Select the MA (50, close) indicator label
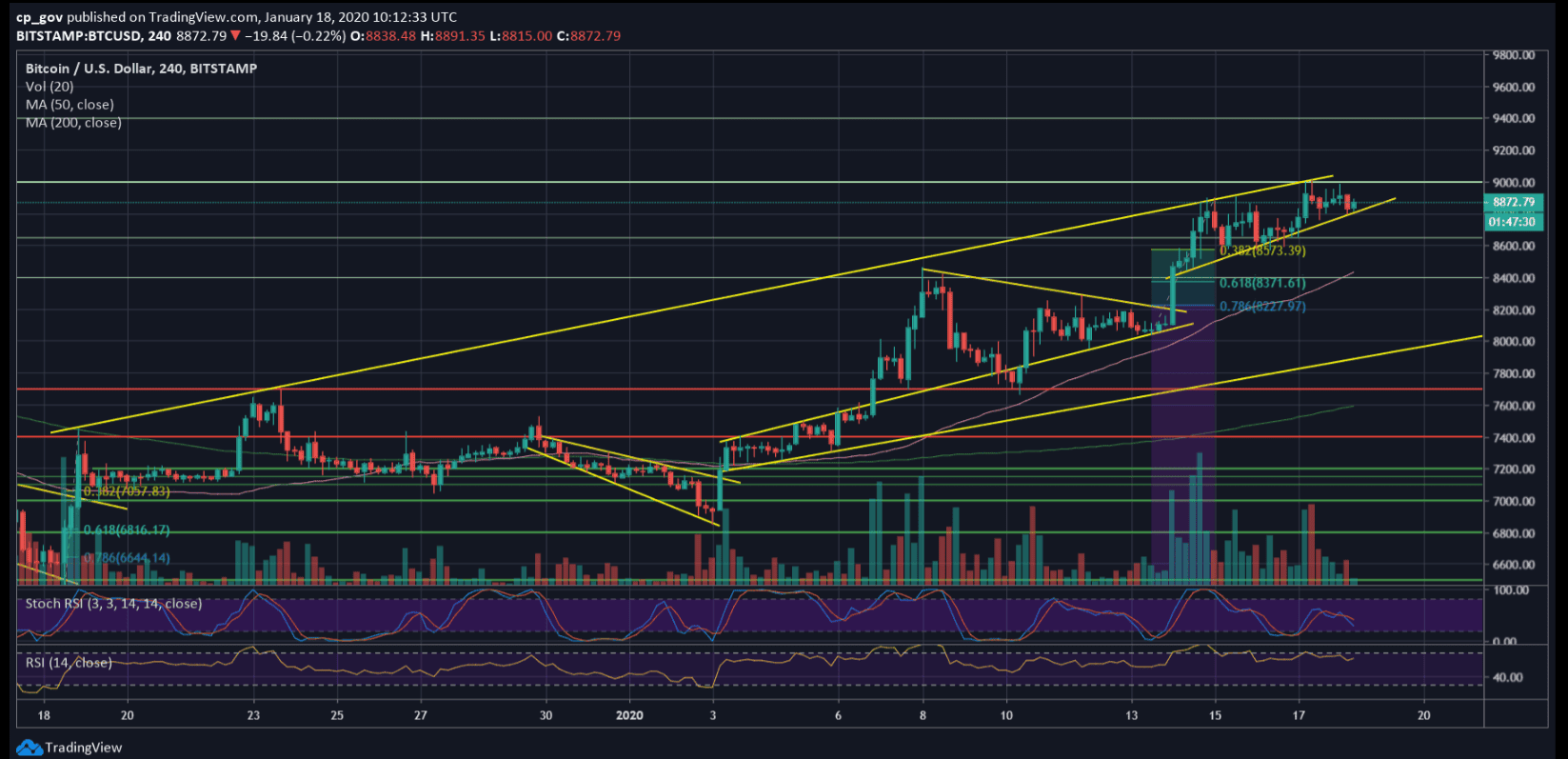 click(69, 105)
